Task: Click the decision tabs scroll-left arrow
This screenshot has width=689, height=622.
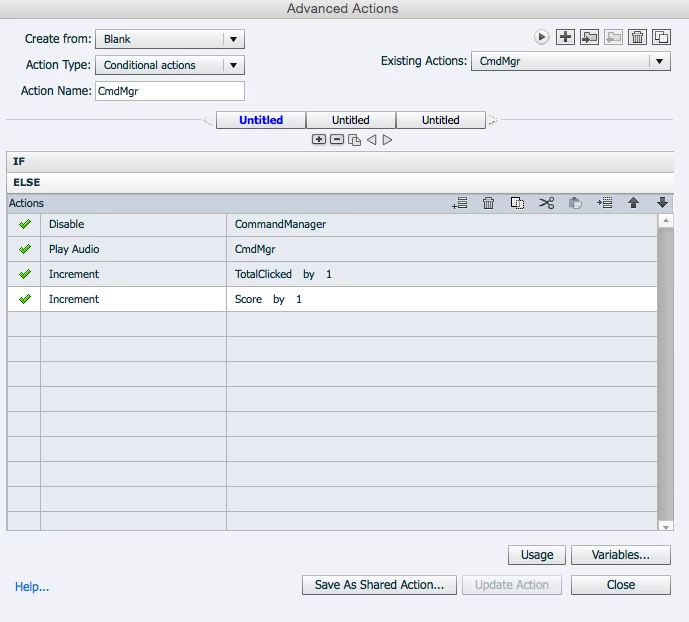Action: coord(207,120)
